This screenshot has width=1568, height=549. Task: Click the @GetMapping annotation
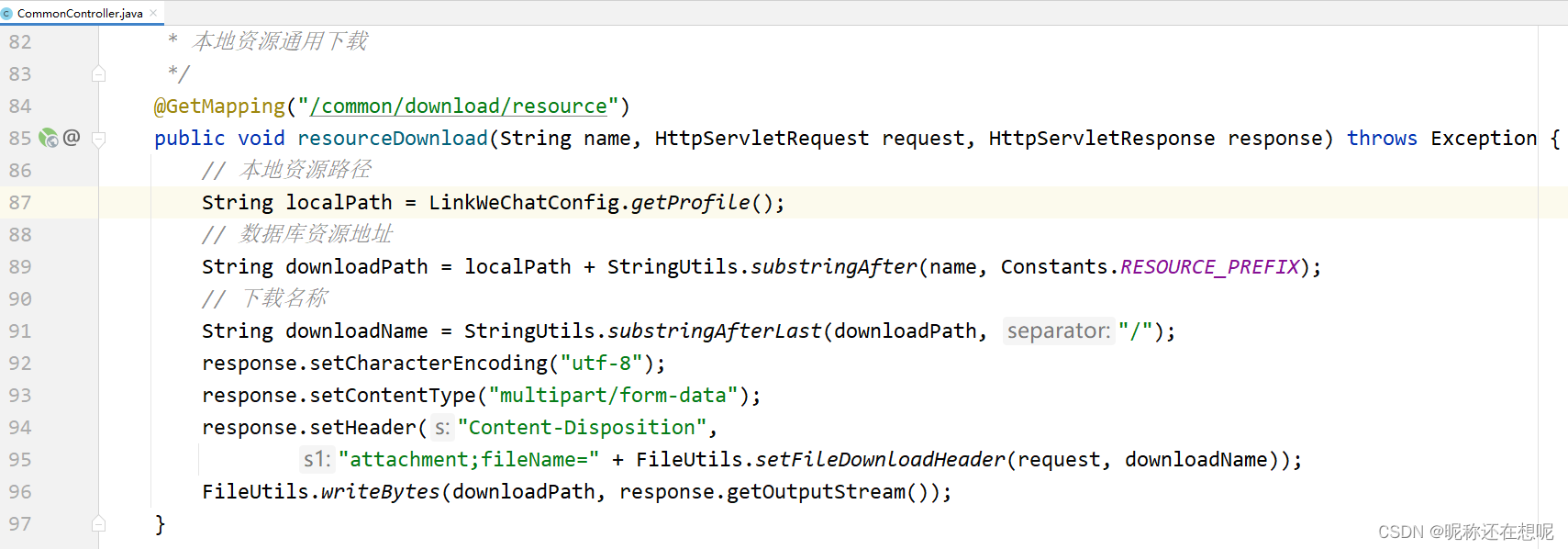(219, 106)
